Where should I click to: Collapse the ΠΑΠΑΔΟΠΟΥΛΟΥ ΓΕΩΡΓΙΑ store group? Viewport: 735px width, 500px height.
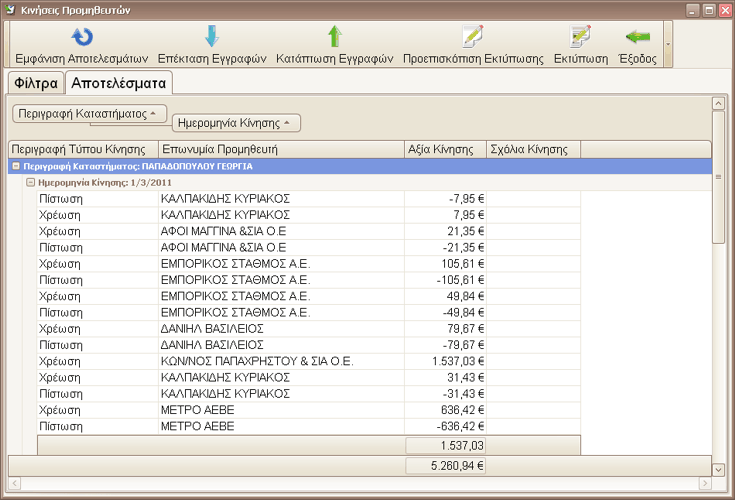pos(16,166)
